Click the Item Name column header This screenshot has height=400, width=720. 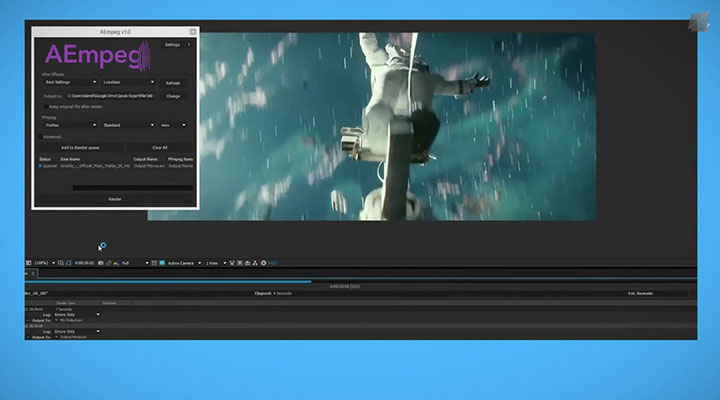[x=70, y=159]
